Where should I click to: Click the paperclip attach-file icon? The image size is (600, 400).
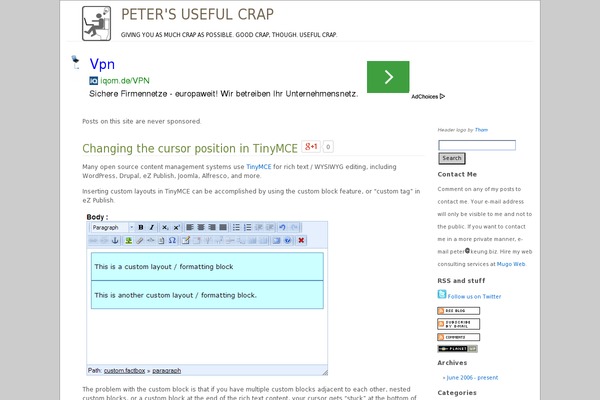pos(140,240)
